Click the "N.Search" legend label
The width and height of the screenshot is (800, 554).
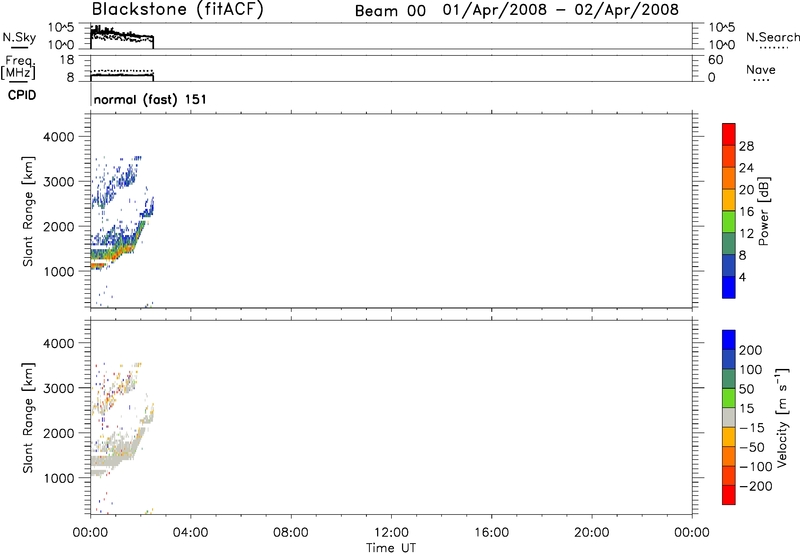pyautogui.click(x=772, y=37)
